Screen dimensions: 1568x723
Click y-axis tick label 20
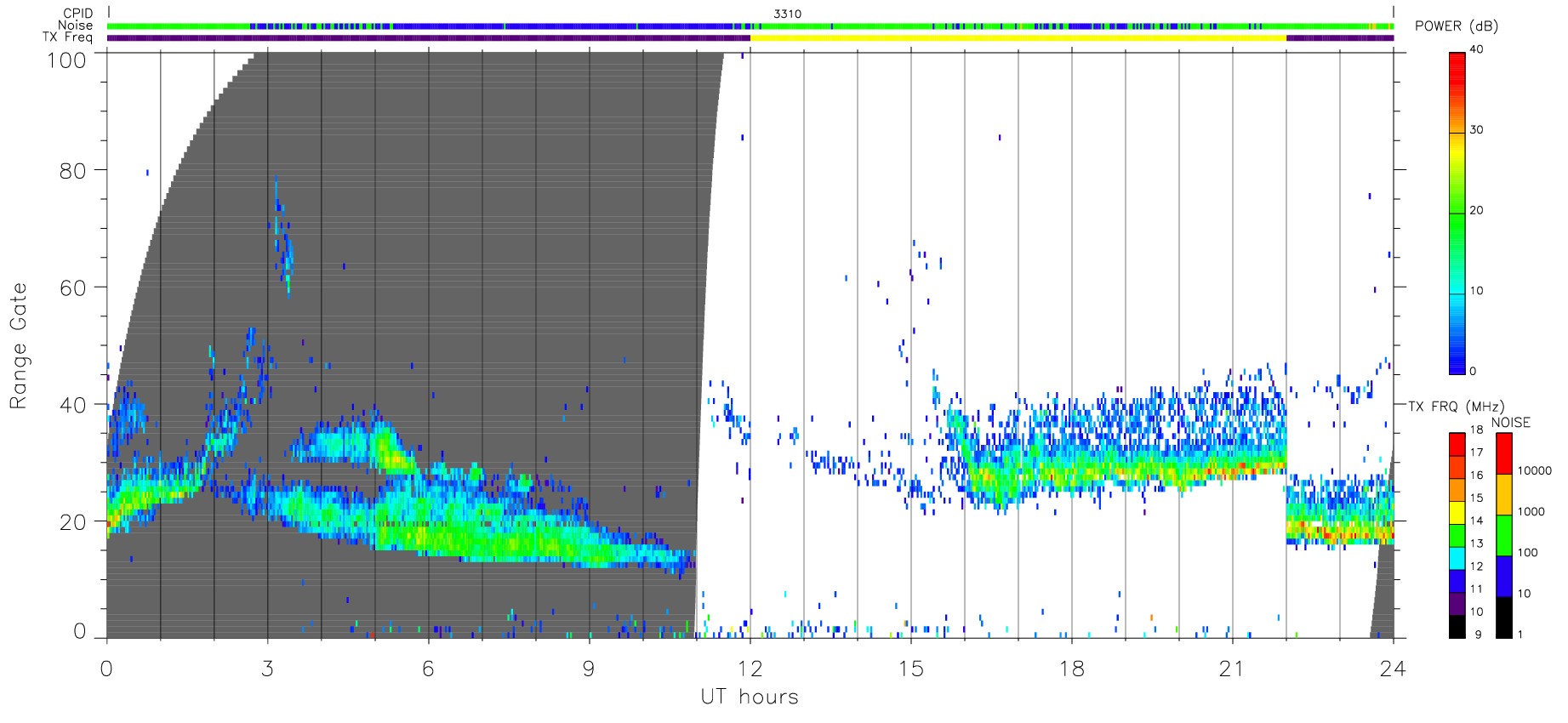tap(72, 523)
